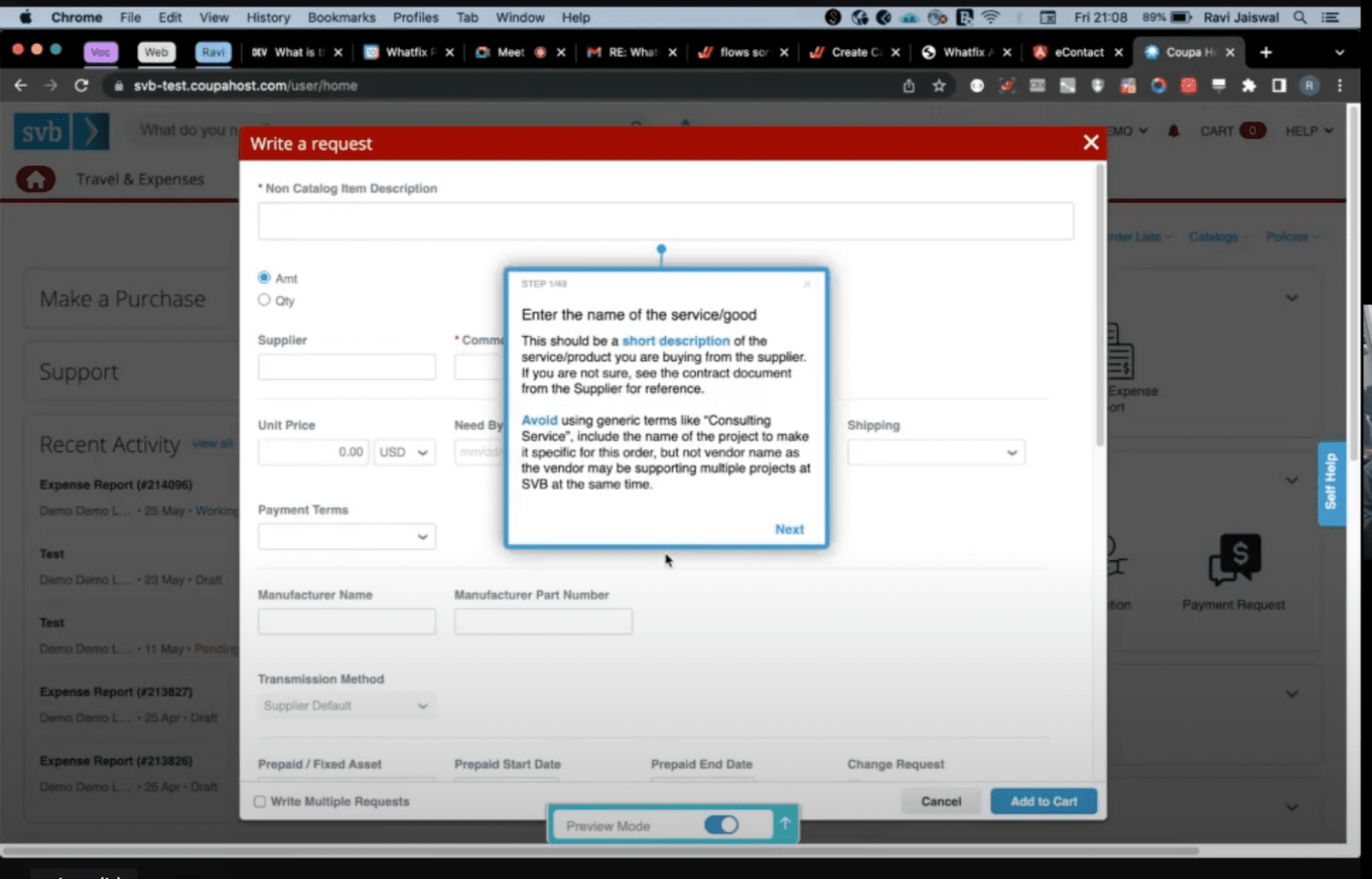
Task: Check Write Multiple Requests
Action: (260, 801)
